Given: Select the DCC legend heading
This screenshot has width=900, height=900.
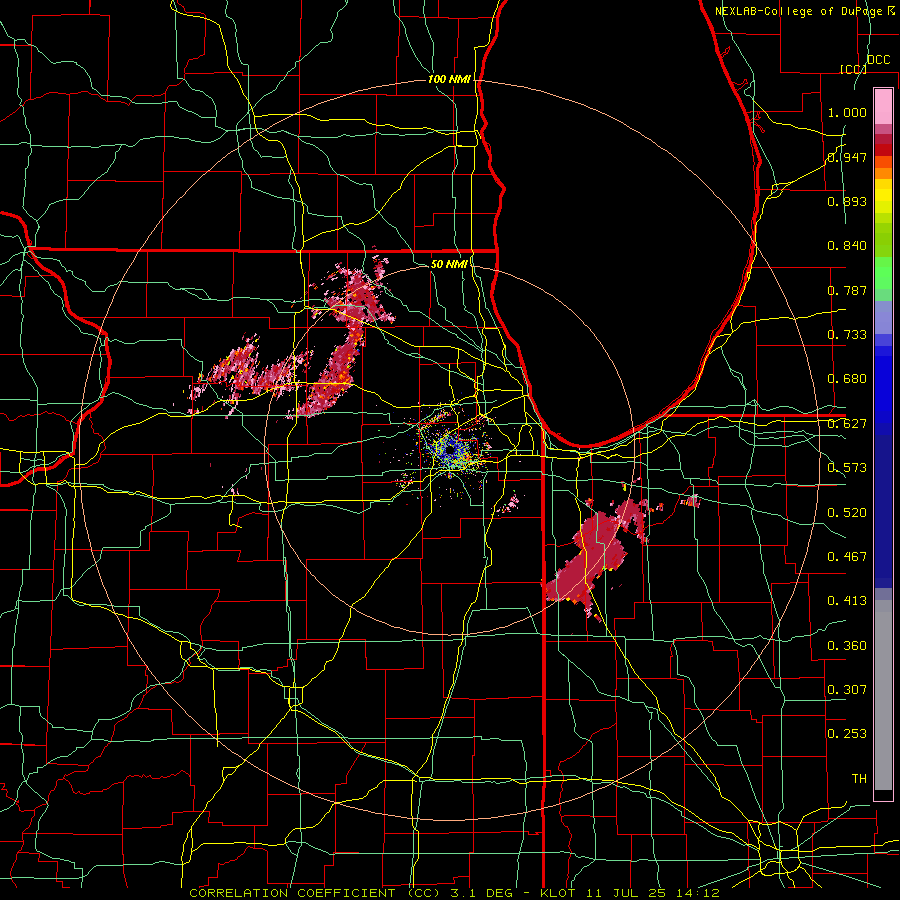Looking at the screenshot, I should (878, 60).
